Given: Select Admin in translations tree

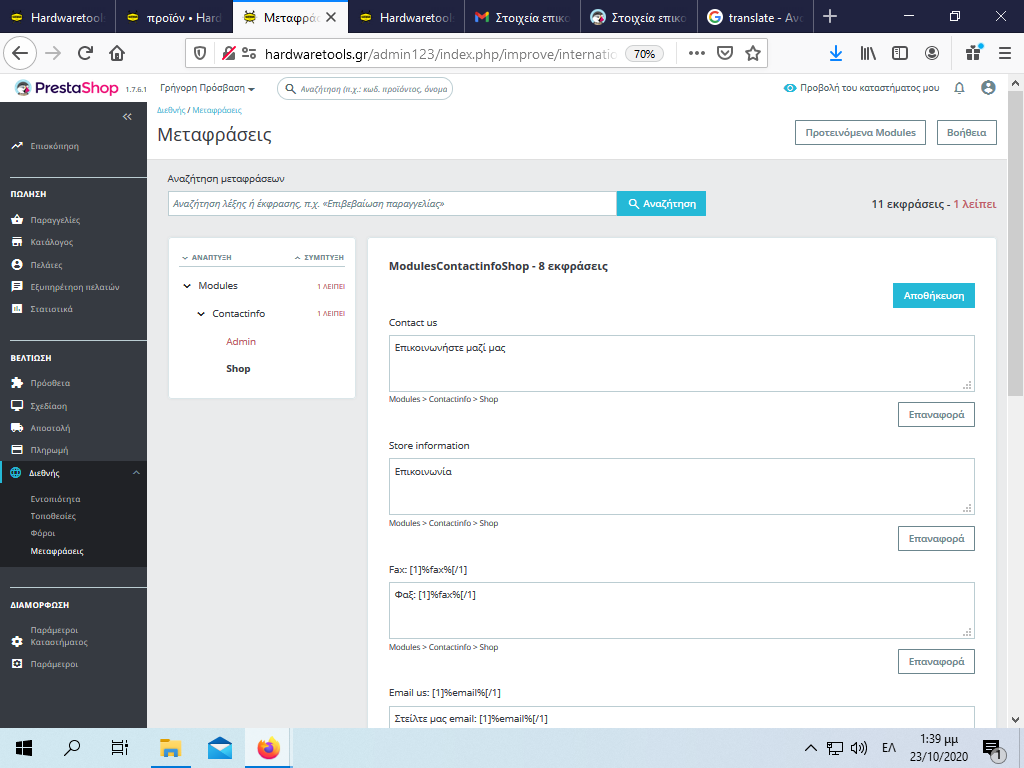Looking at the screenshot, I should pyautogui.click(x=241, y=342).
